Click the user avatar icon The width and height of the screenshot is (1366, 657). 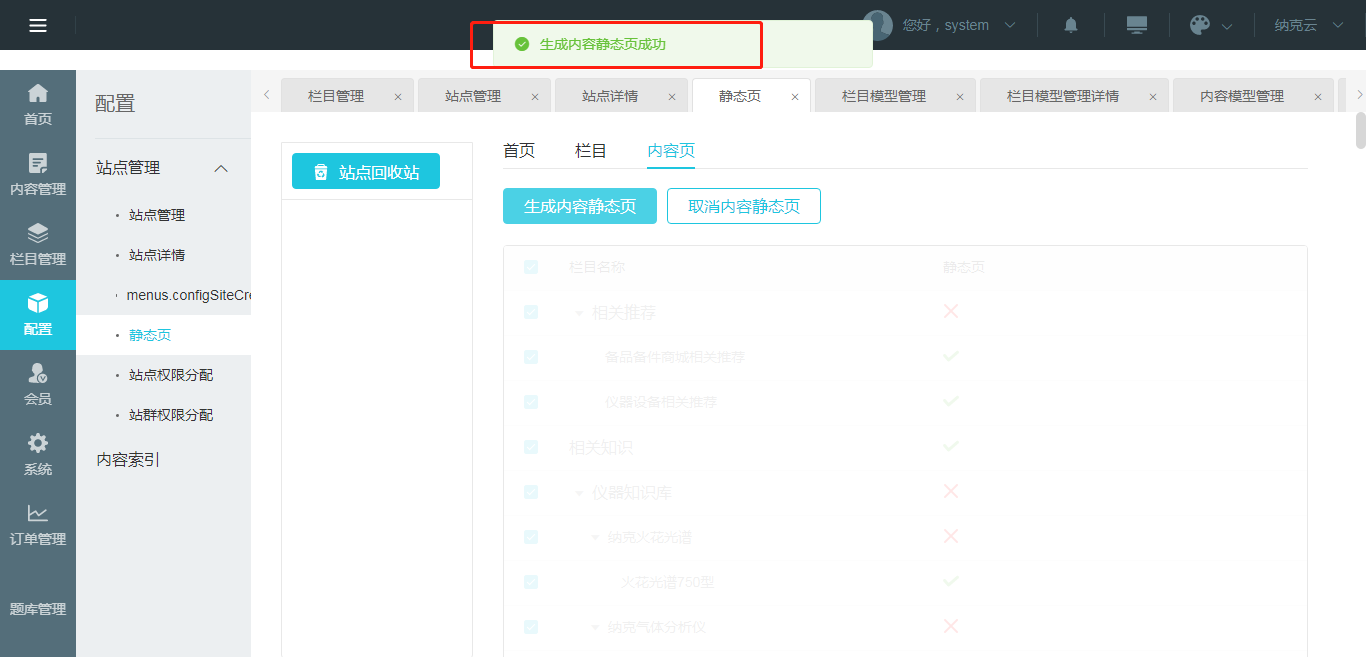pyautogui.click(x=878, y=25)
